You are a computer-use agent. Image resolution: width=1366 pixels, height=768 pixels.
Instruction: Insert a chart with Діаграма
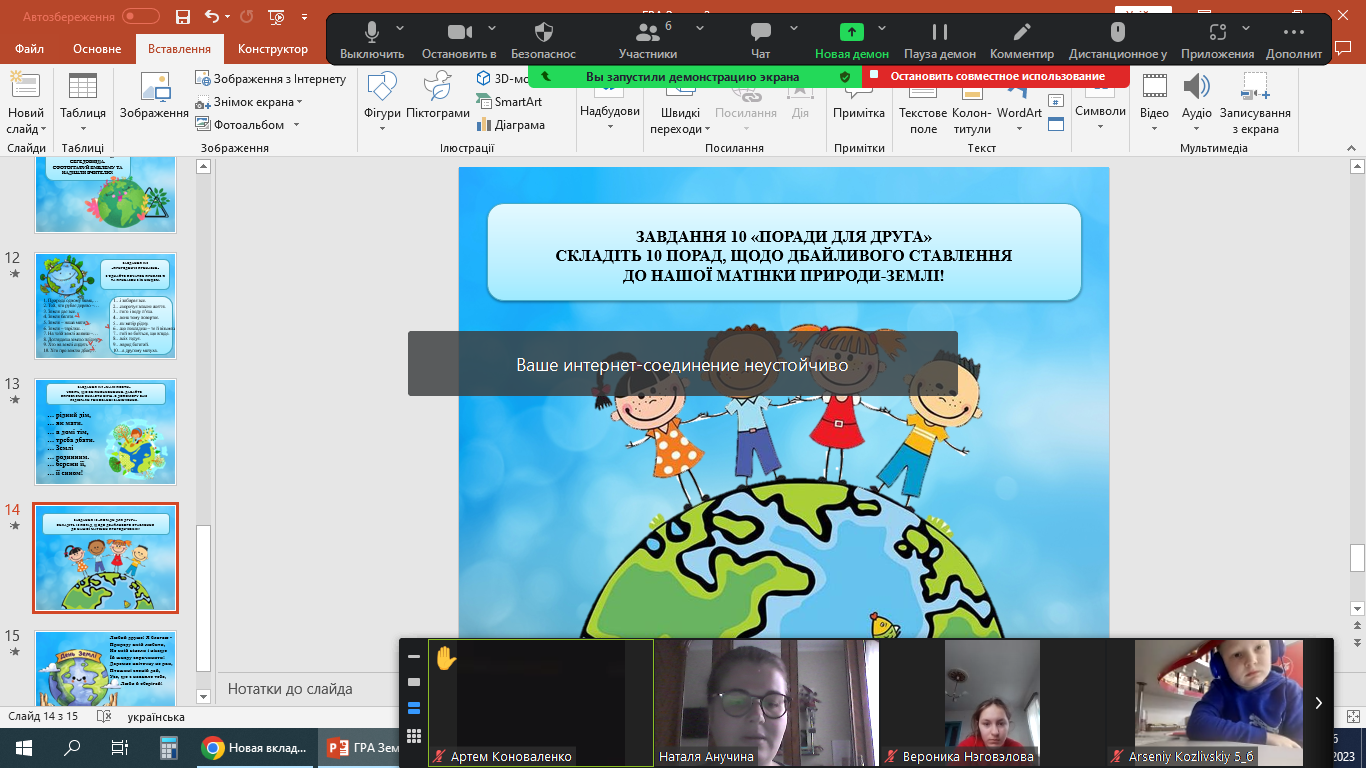click(x=511, y=125)
